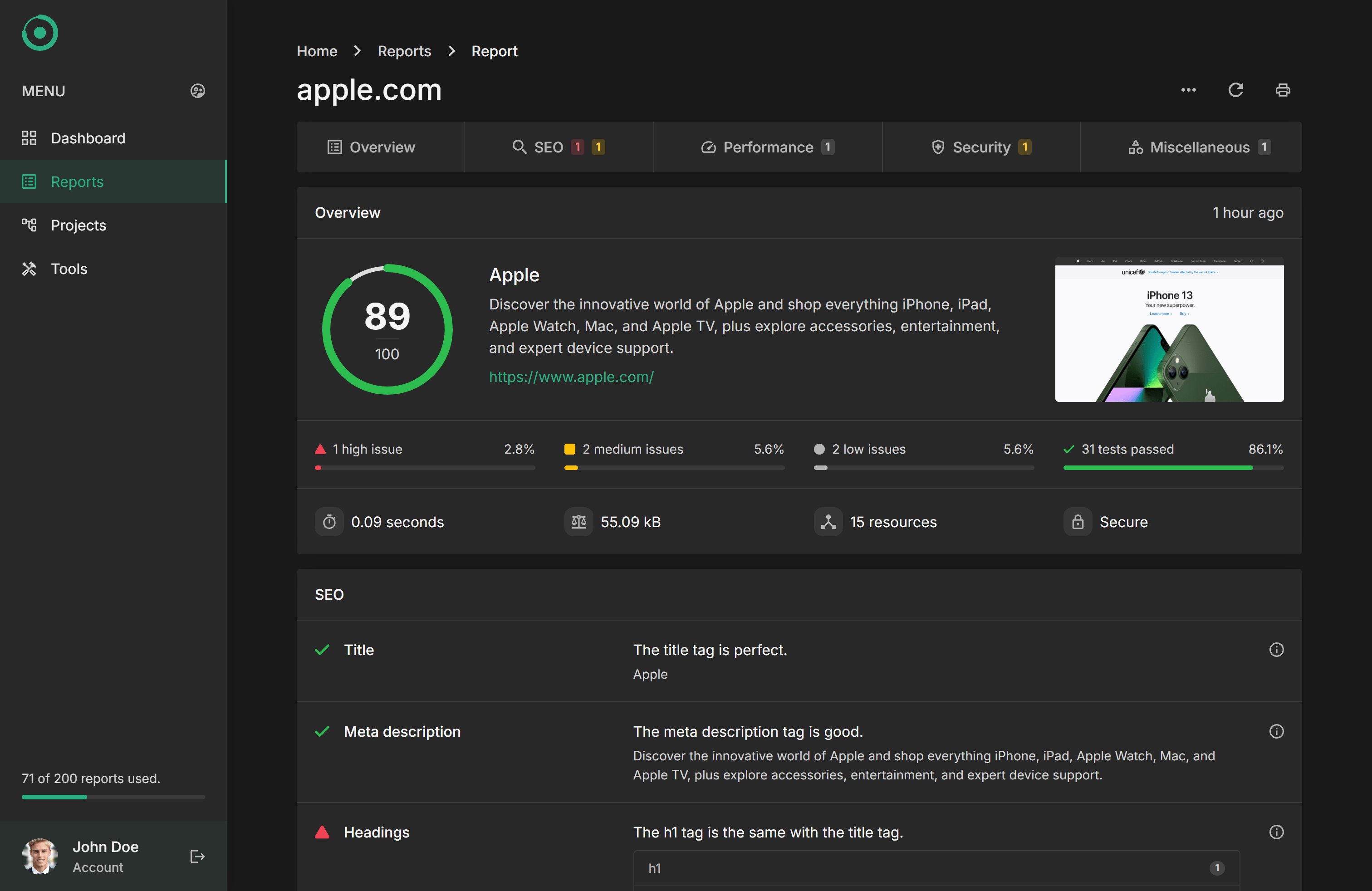Viewport: 1372px width, 891px height.
Task: Toggle the theme icon next to MENU
Action: 198,91
